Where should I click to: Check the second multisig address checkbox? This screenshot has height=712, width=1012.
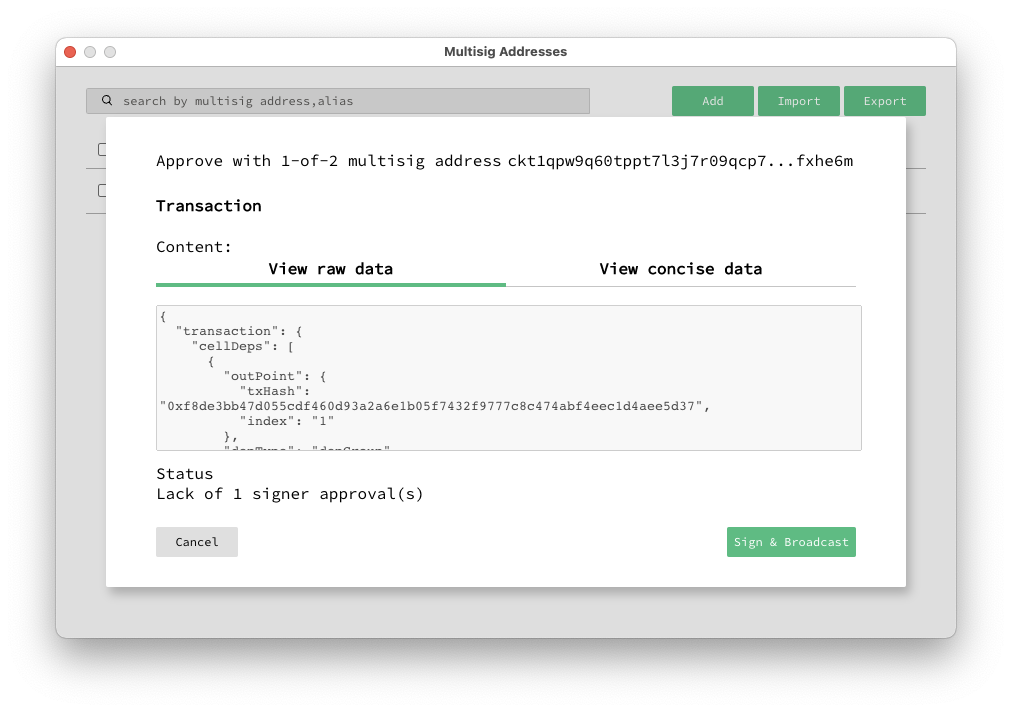(104, 190)
